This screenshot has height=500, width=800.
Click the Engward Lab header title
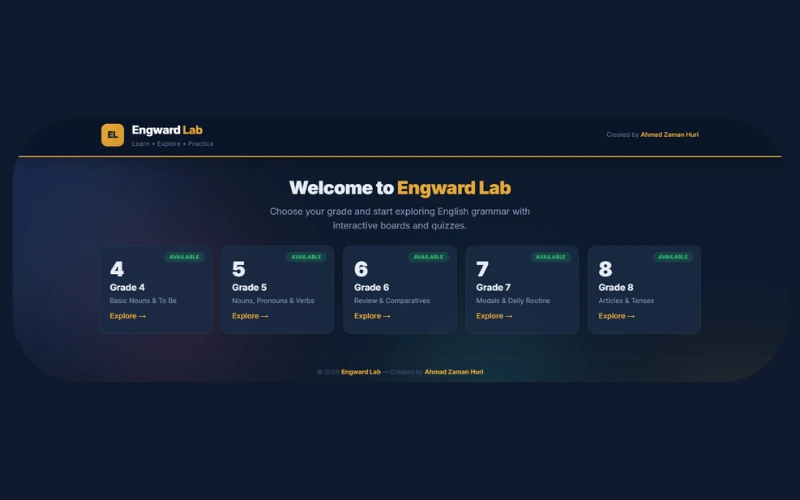click(167, 130)
